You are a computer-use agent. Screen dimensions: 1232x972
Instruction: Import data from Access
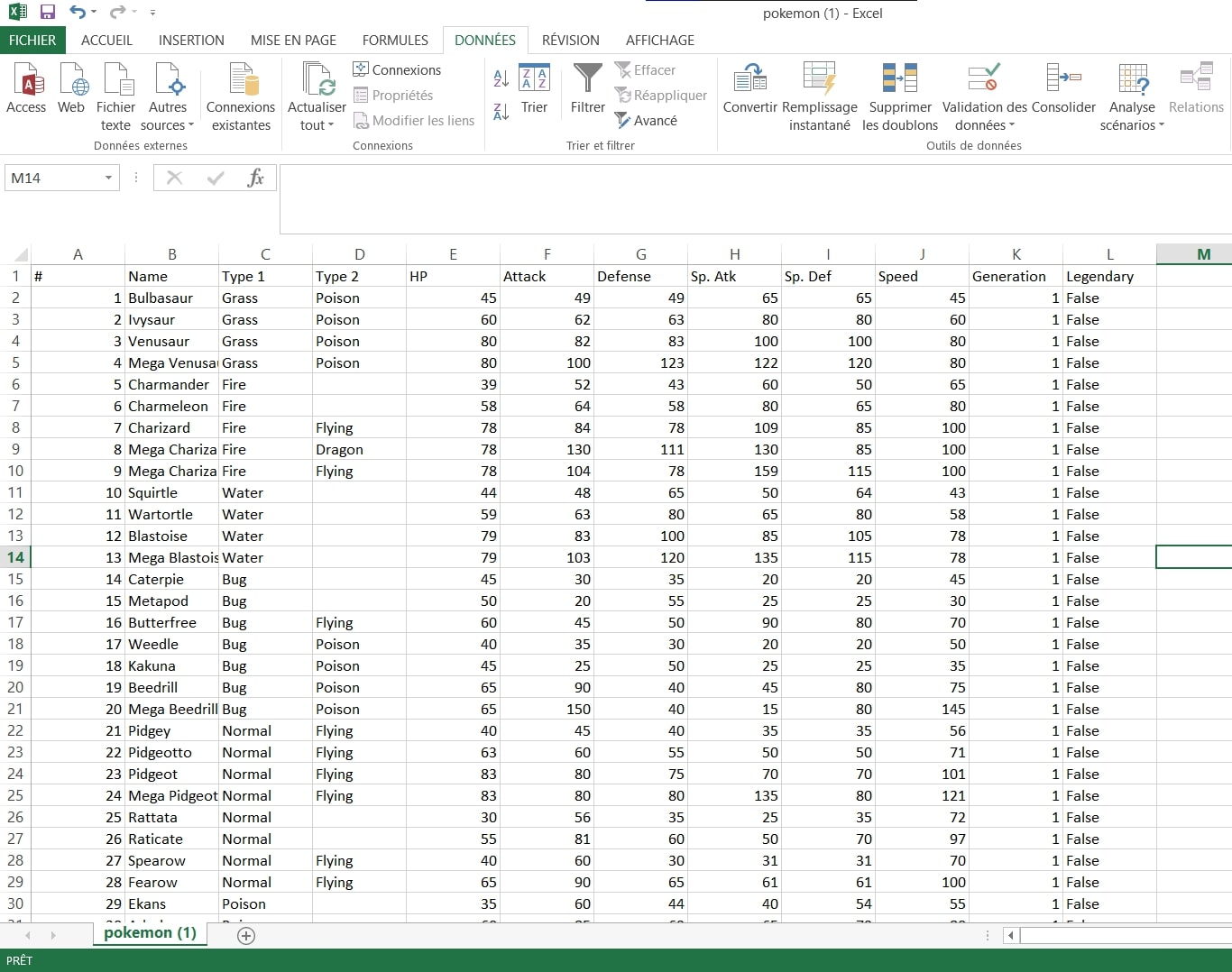[26, 88]
